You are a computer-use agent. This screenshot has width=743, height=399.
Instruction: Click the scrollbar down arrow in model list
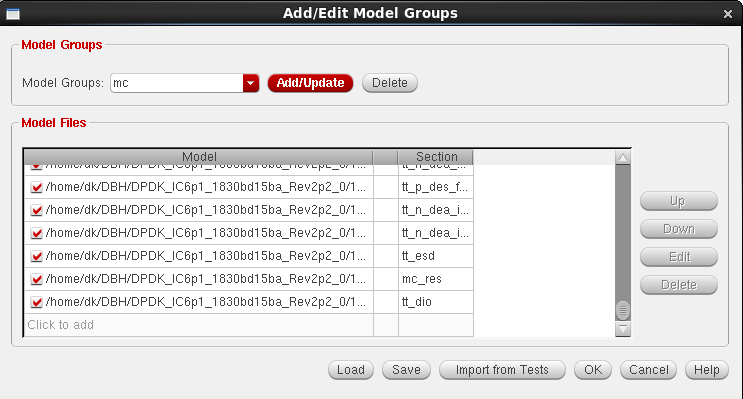click(623, 328)
